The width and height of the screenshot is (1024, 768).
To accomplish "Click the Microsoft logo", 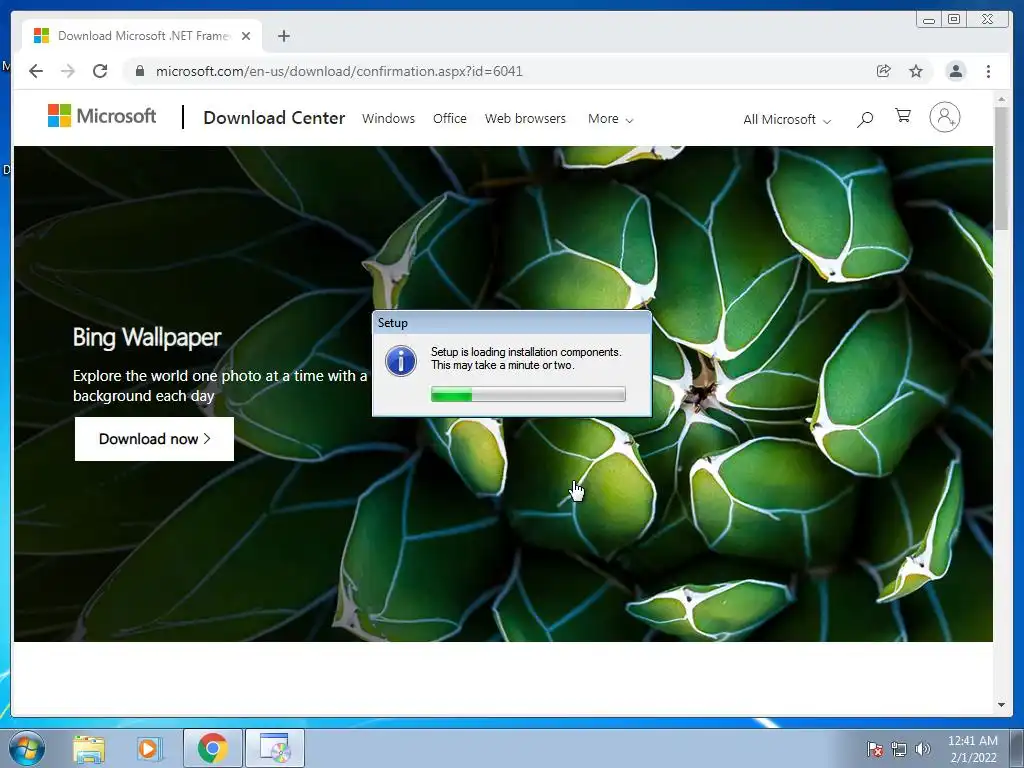I will [102, 116].
